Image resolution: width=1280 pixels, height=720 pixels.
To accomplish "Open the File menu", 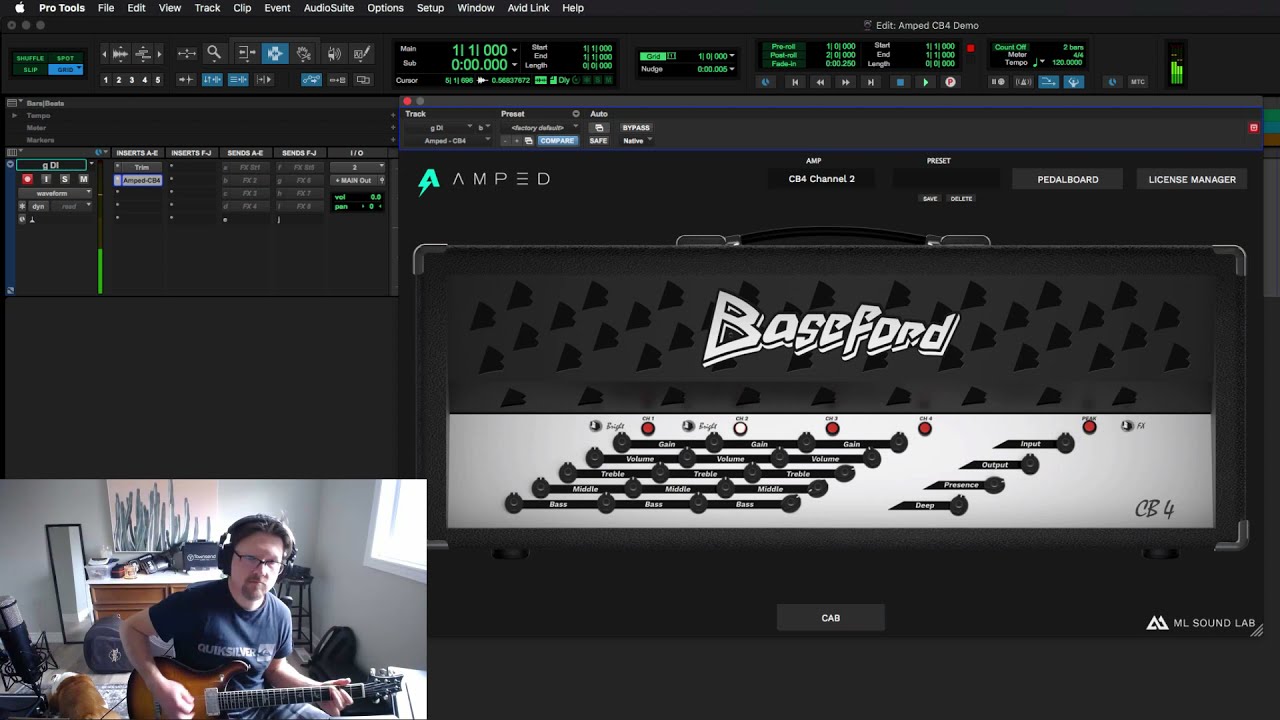I will [x=106, y=8].
